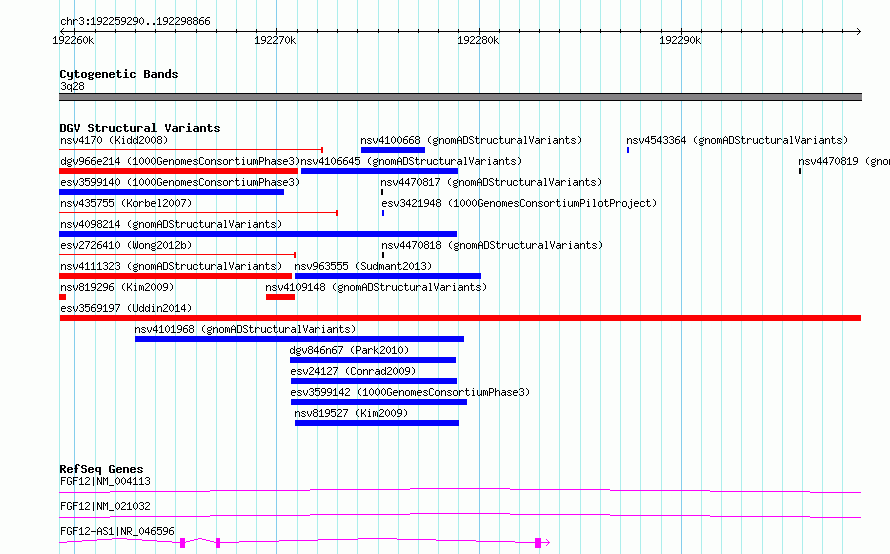Select the blue bar of esv3599142
The image size is (890, 554).
[x=379, y=402]
